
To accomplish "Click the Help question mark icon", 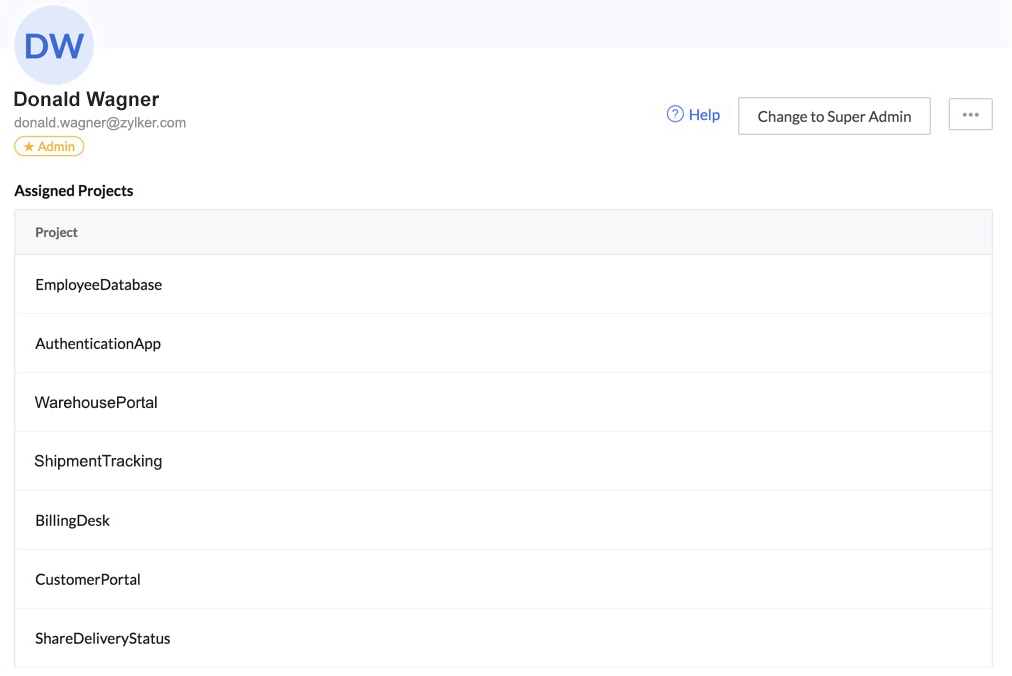I will pos(675,114).
